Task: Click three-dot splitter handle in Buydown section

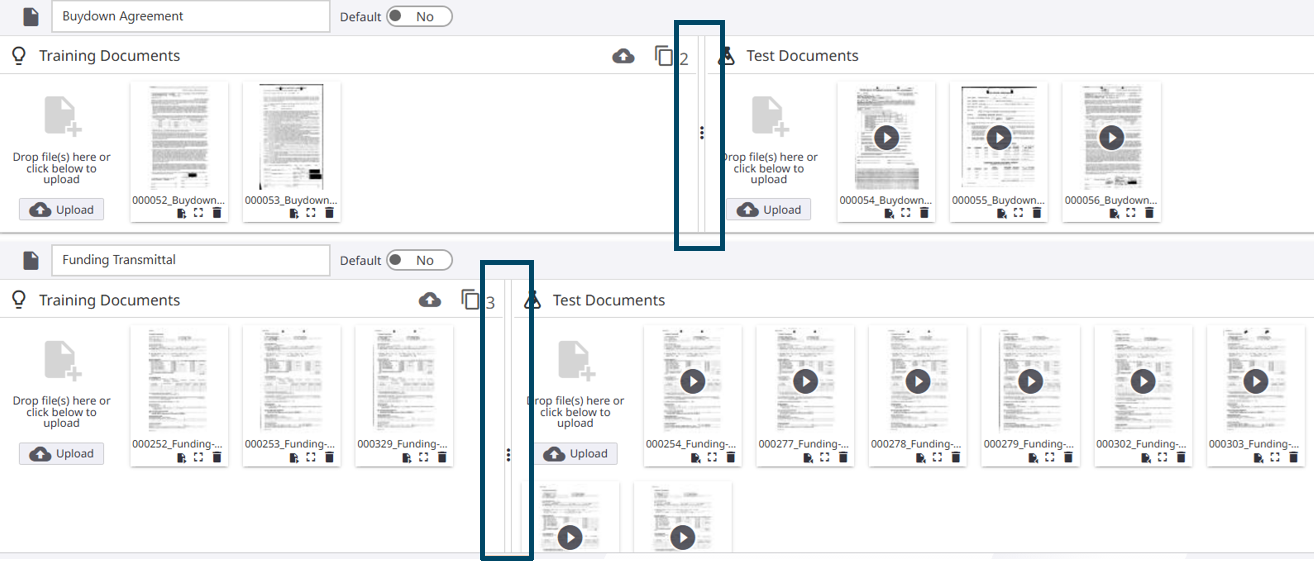Action: coord(702,132)
